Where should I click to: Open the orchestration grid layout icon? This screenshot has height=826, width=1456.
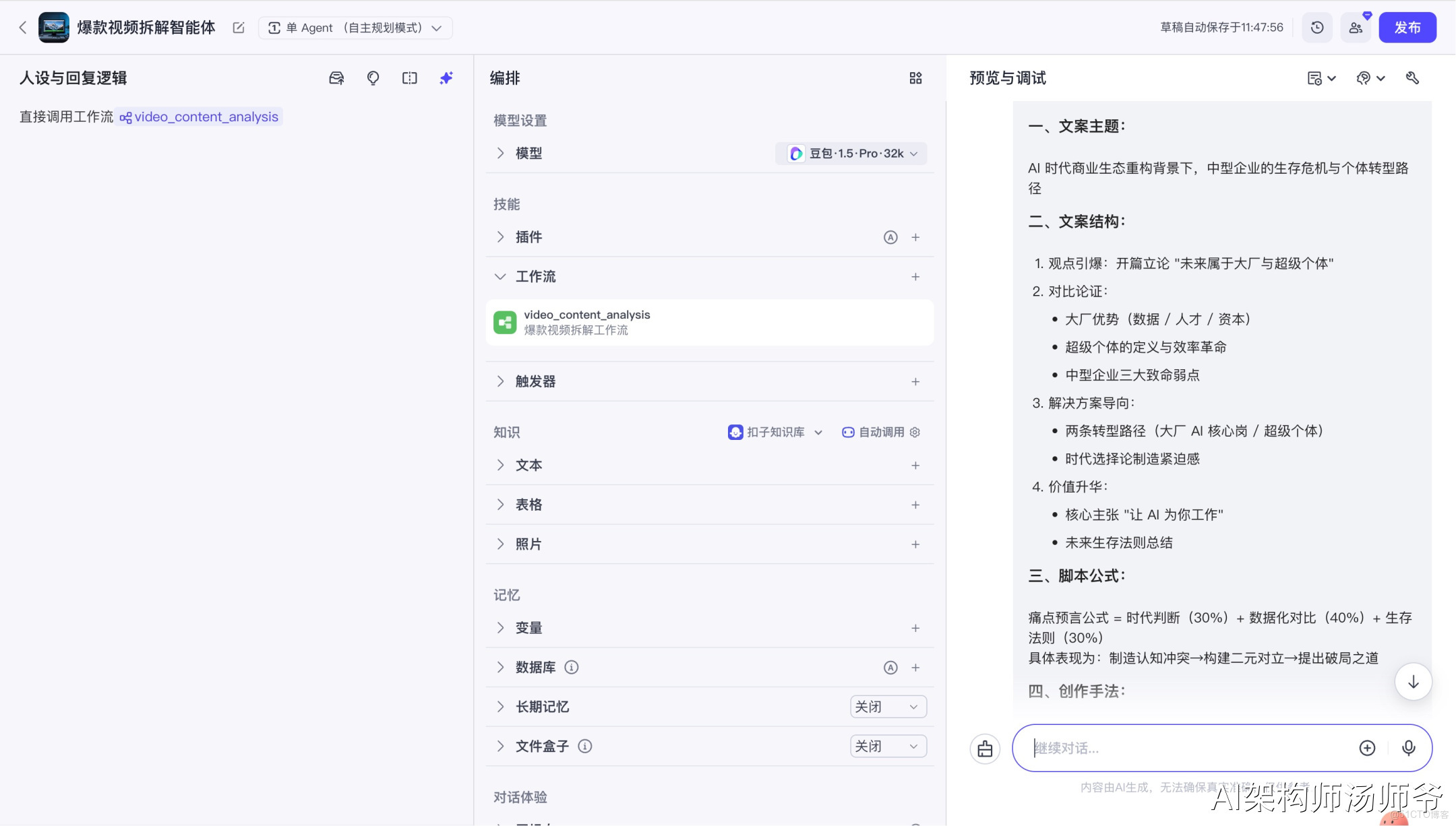click(915, 78)
